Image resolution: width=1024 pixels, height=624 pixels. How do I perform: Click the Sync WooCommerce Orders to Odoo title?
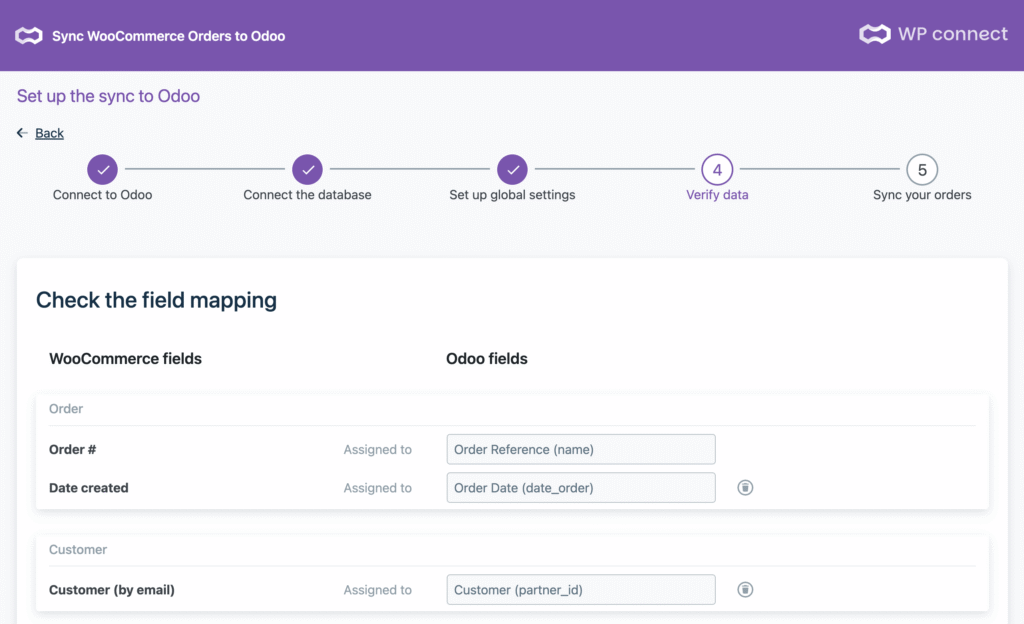click(168, 36)
